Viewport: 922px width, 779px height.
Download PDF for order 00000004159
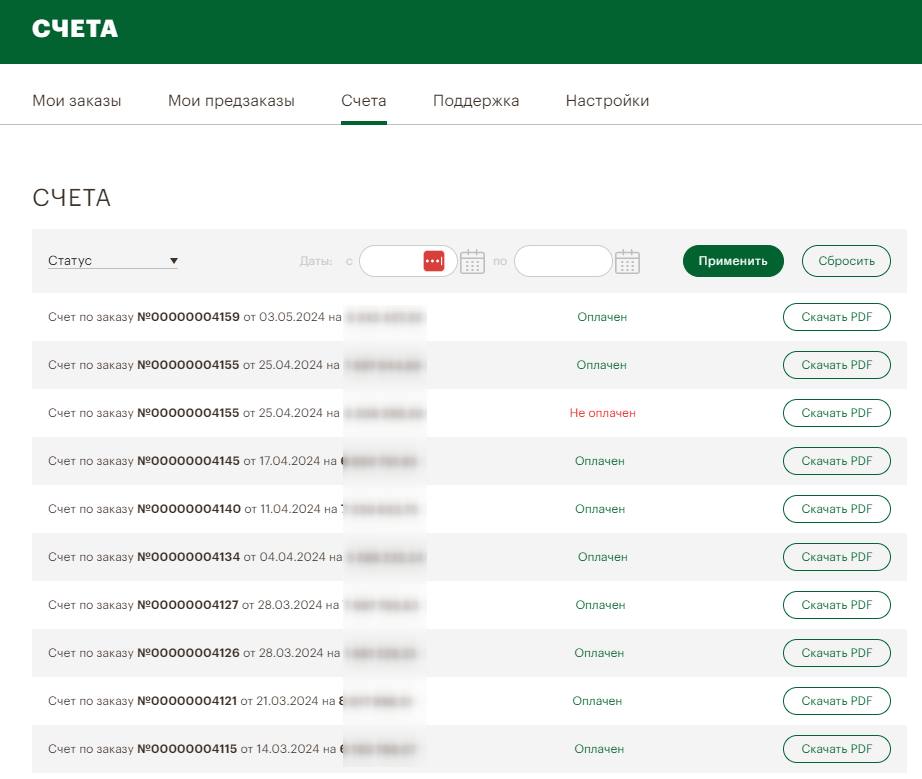pos(836,317)
